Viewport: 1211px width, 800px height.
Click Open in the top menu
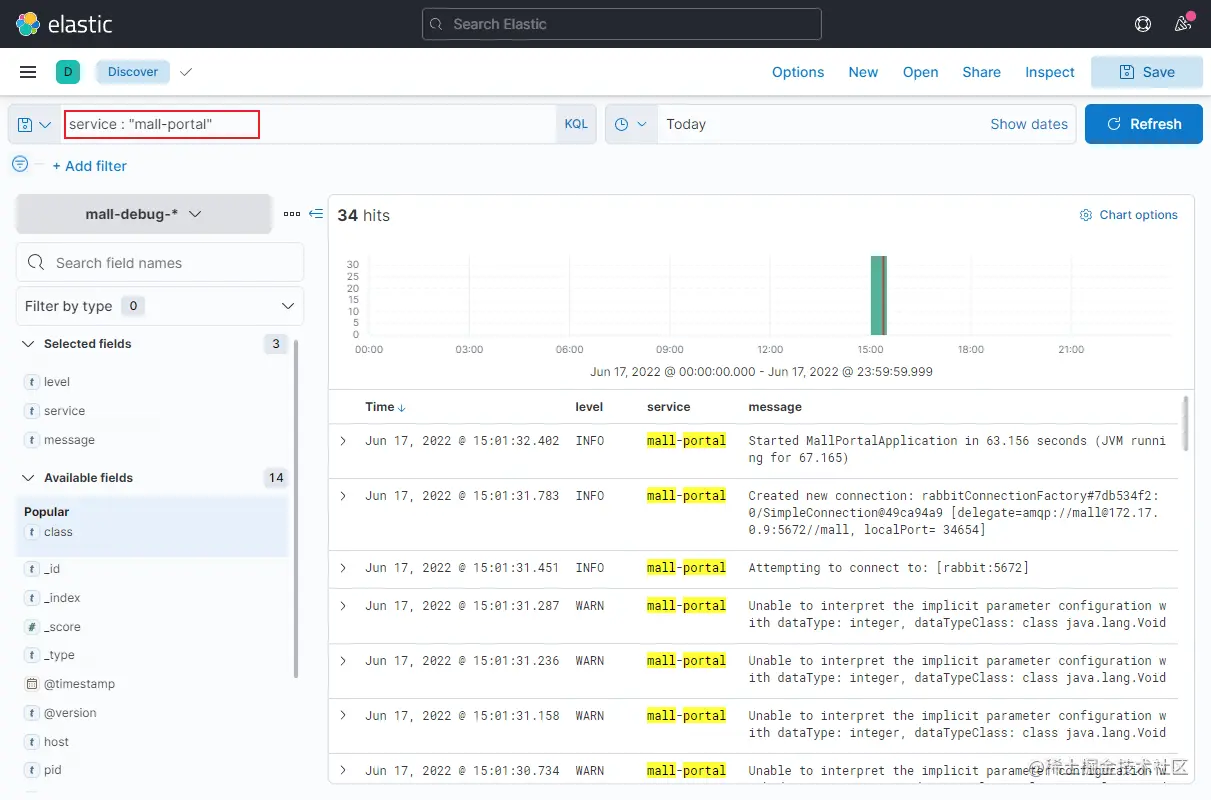click(920, 72)
